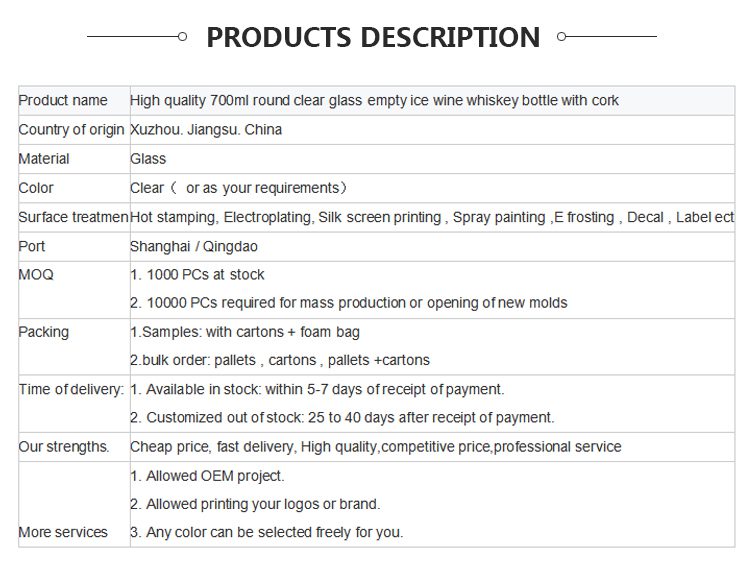Click the Country of origin label

coord(71,129)
